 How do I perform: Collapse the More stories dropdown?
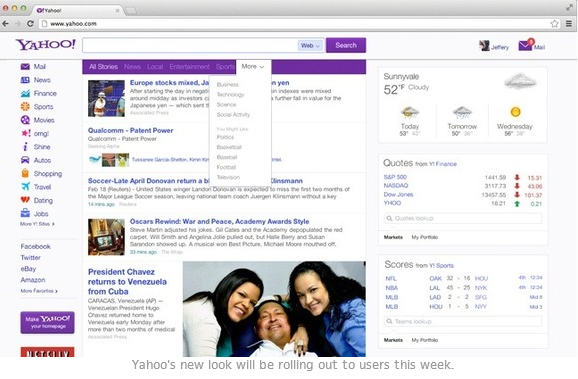(x=253, y=67)
